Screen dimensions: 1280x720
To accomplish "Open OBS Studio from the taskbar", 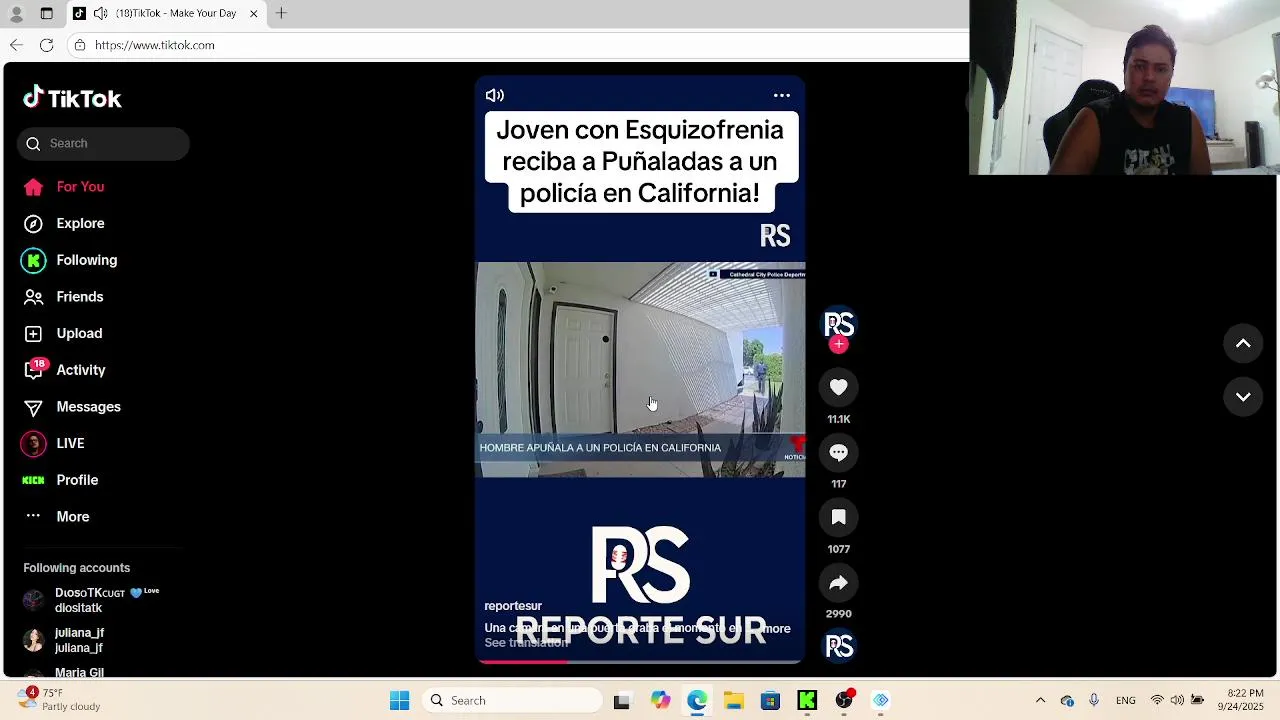I will click(x=844, y=701).
